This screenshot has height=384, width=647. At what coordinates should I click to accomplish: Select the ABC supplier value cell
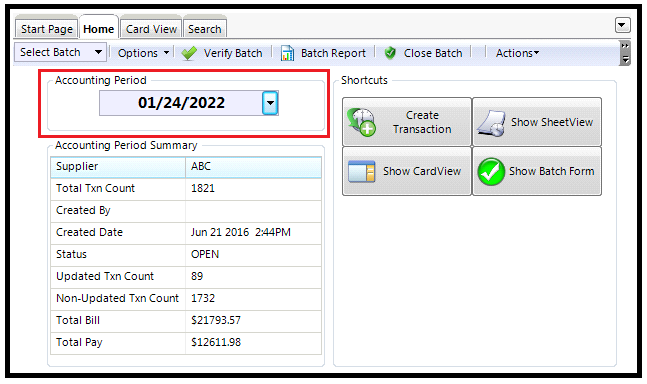click(253, 167)
